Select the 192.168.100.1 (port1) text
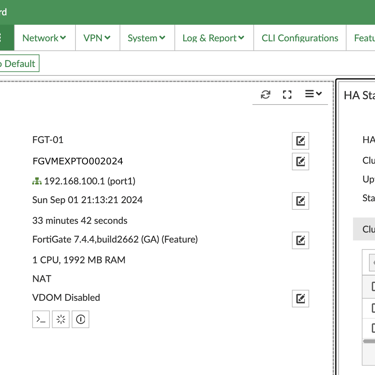The width and height of the screenshot is (375, 375). [x=90, y=181]
